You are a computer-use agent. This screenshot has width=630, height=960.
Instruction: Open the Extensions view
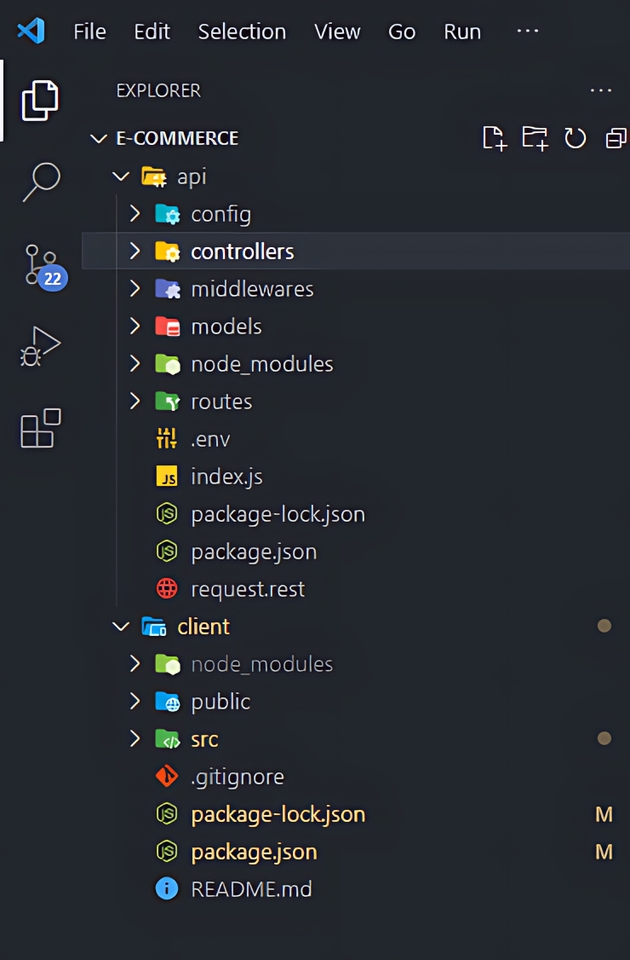[x=40, y=428]
